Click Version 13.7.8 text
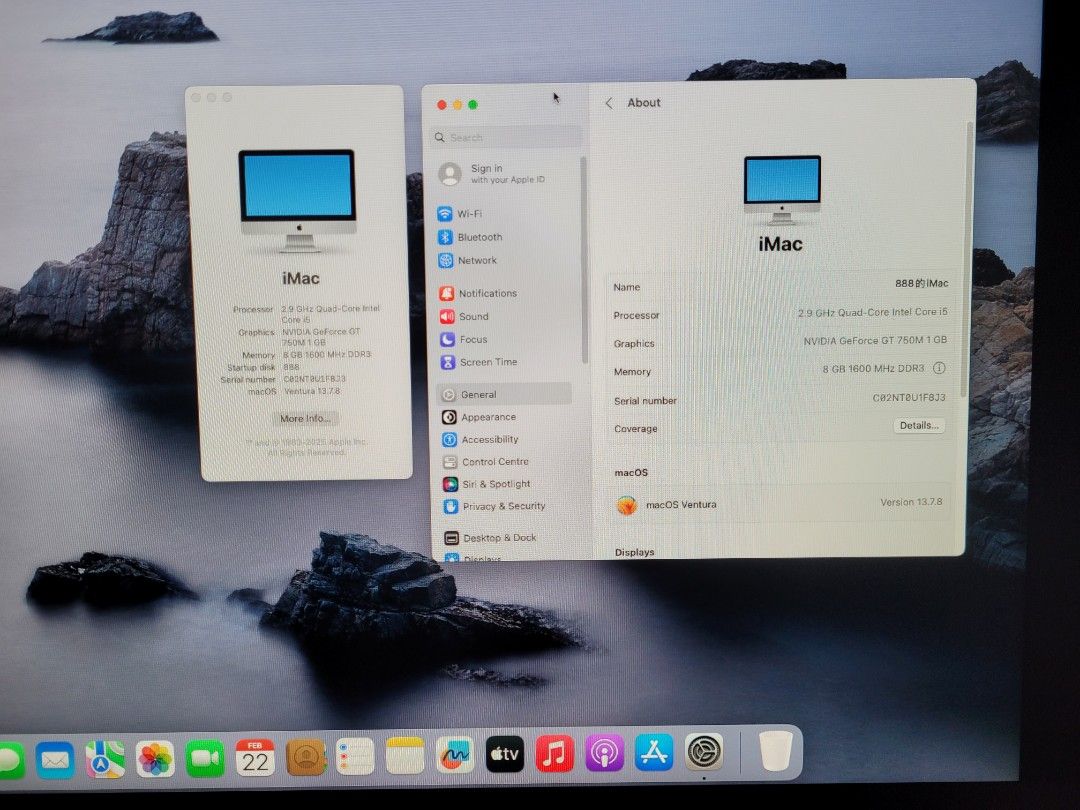Image resolution: width=1080 pixels, height=810 pixels. point(911,502)
